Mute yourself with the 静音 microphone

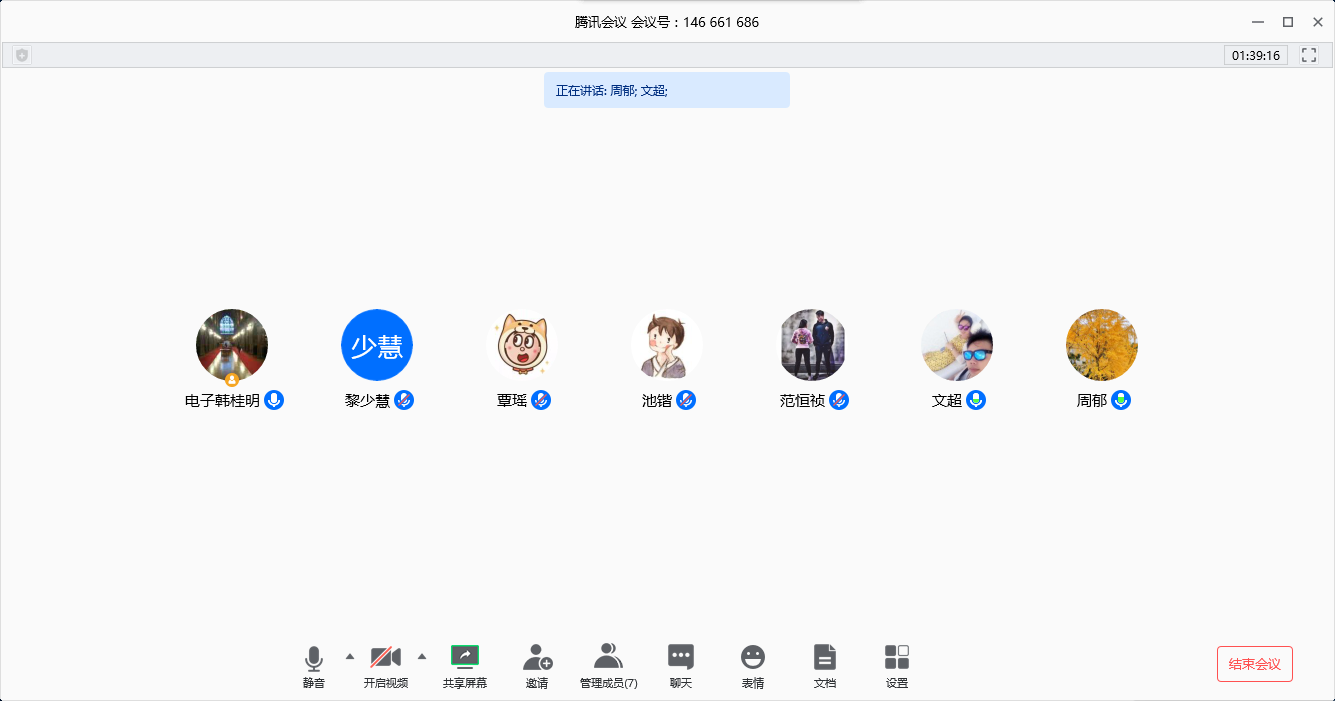[314, 659]
